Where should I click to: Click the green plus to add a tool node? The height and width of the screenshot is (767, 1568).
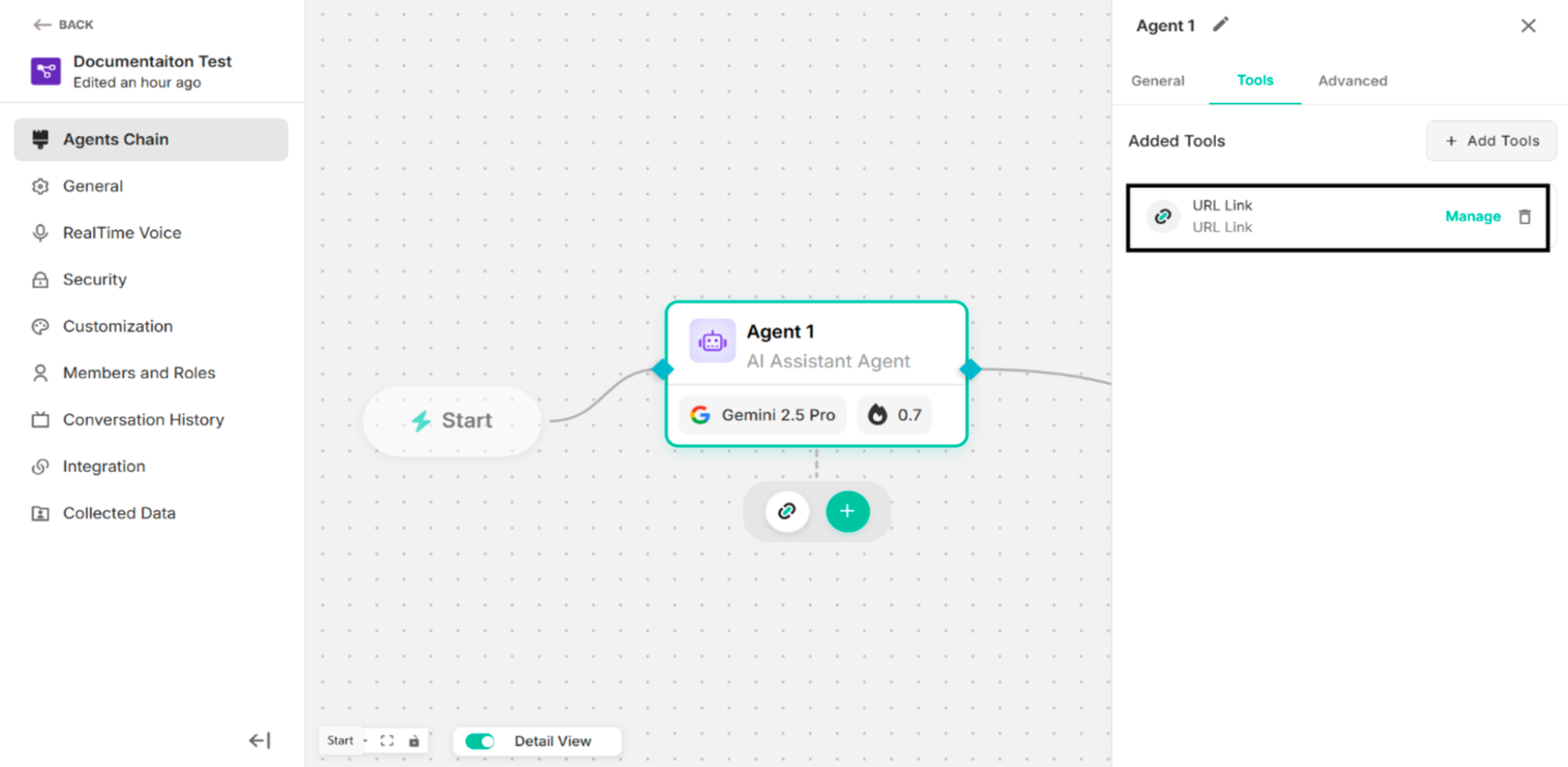(x=847, y=511)
